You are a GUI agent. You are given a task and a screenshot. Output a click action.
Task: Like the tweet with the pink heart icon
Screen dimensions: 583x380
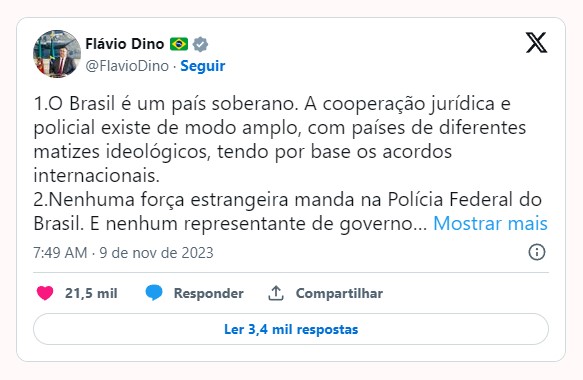(45, 293)
